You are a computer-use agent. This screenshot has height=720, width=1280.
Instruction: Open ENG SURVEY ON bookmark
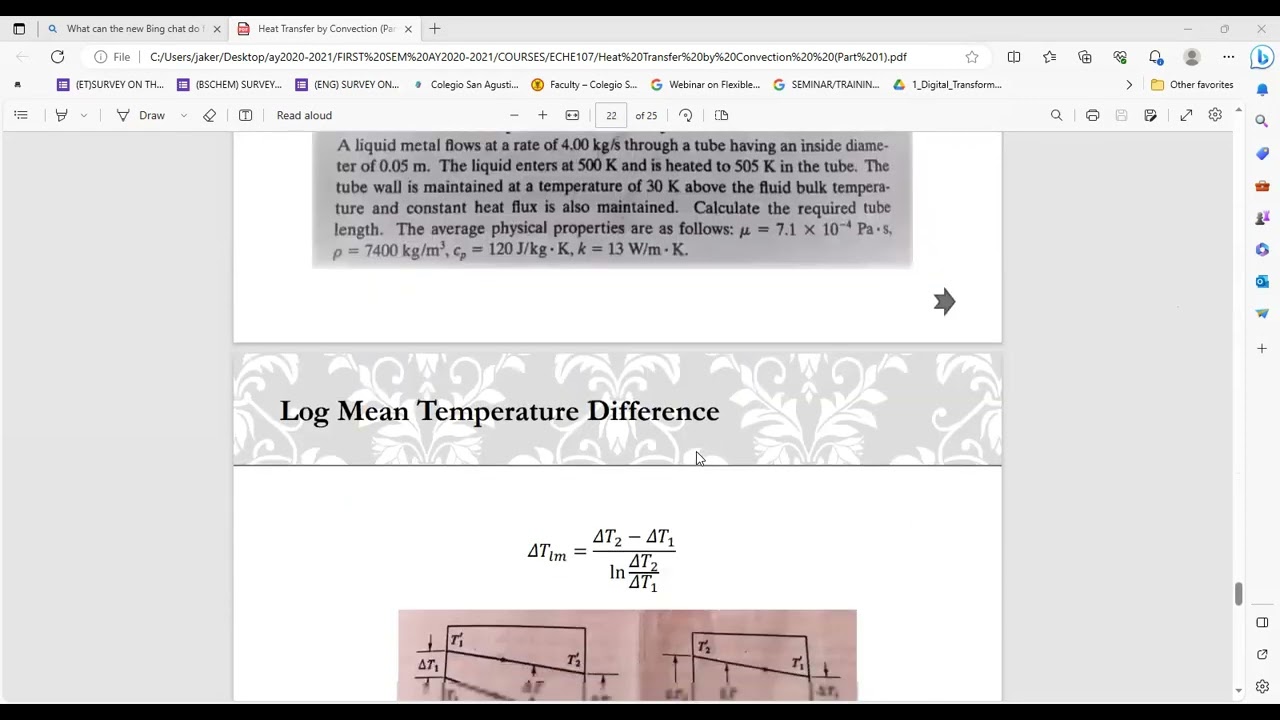[347, 85]
